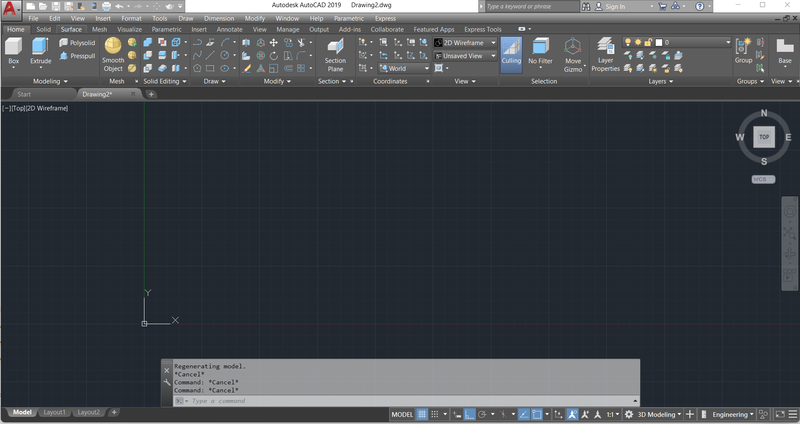The image size is (800, 424).
Task: Open the Dimension menu
Action: 219,18
